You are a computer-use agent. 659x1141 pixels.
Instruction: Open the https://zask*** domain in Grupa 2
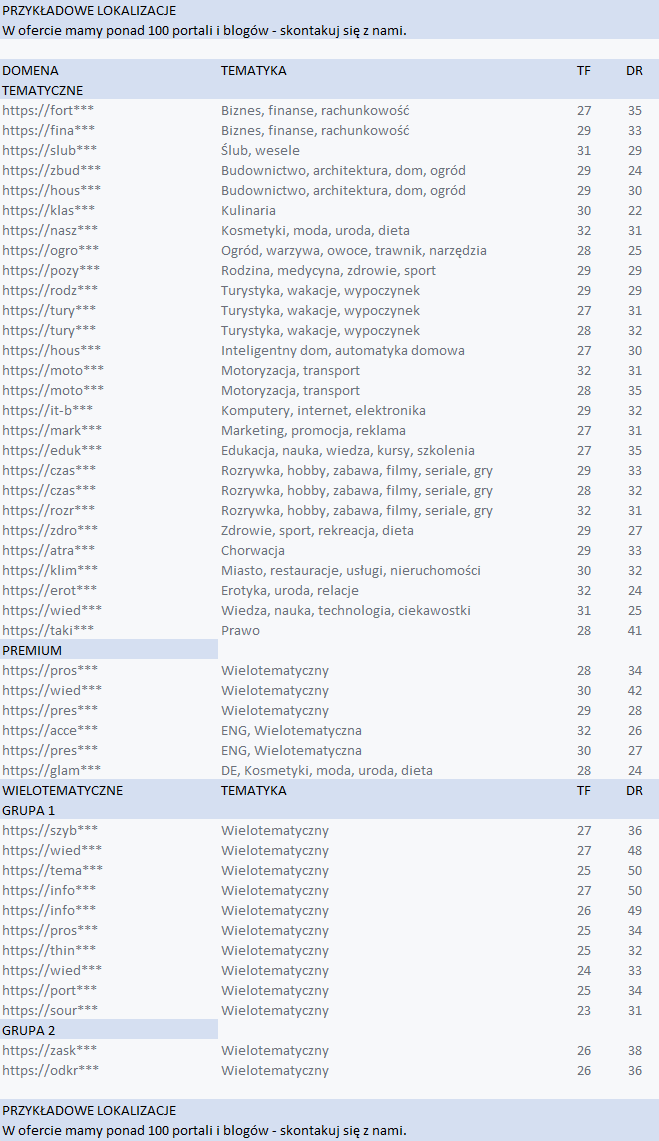coord(50,1050)
